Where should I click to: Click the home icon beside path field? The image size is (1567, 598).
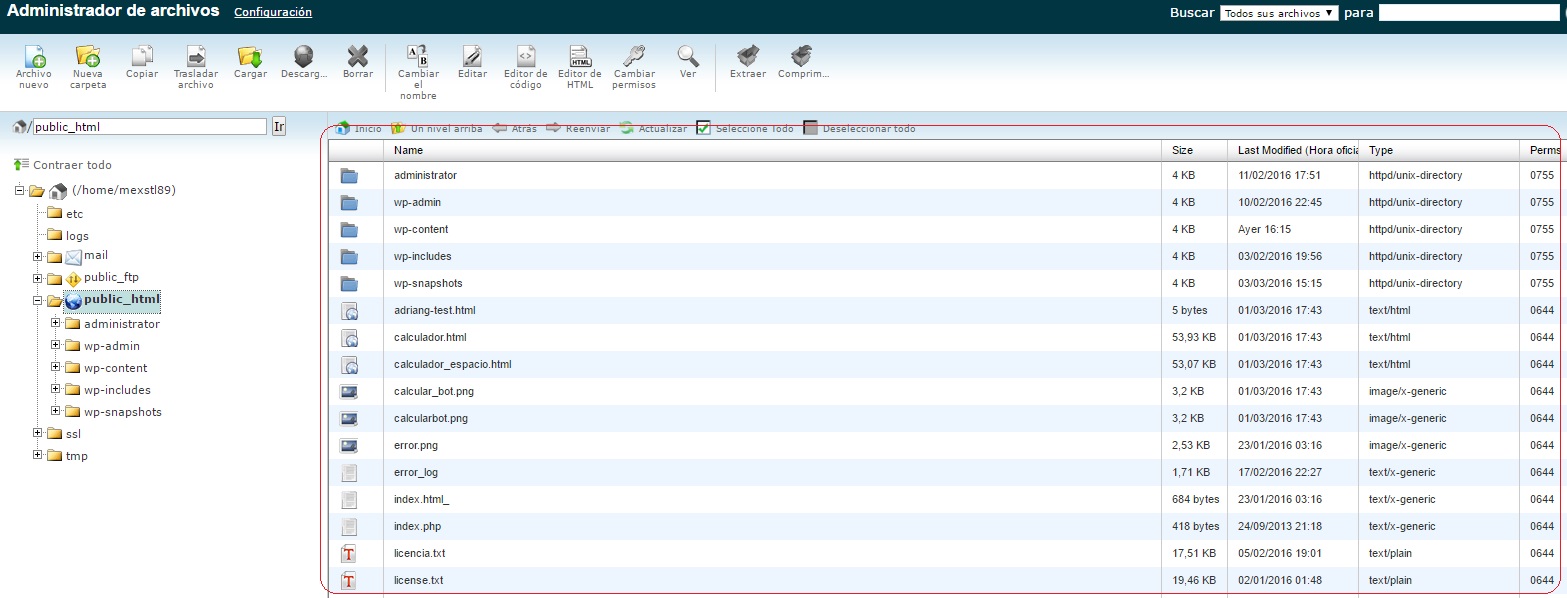(19, 127)
